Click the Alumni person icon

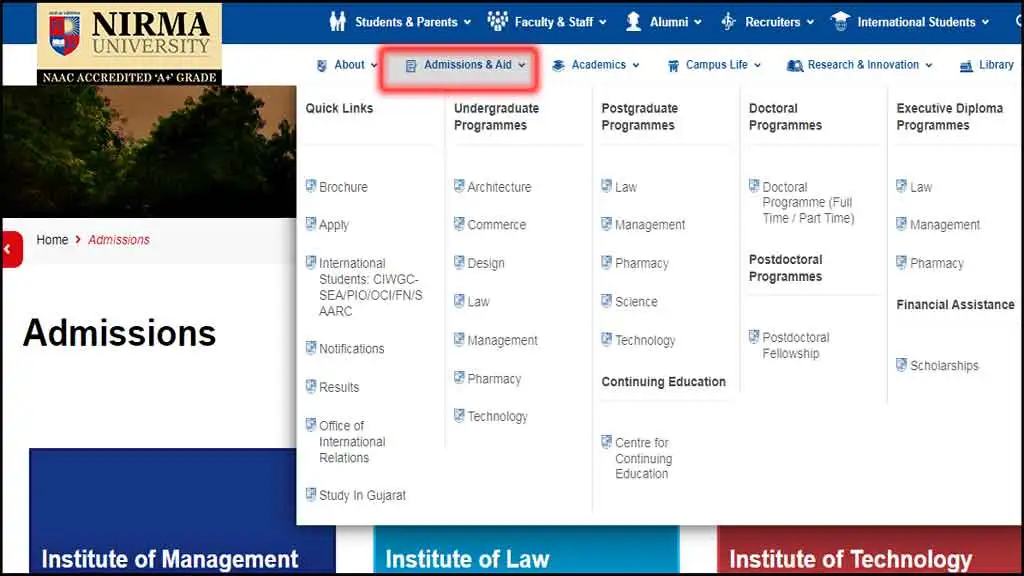pyautogui.click(x=633, y=21)
